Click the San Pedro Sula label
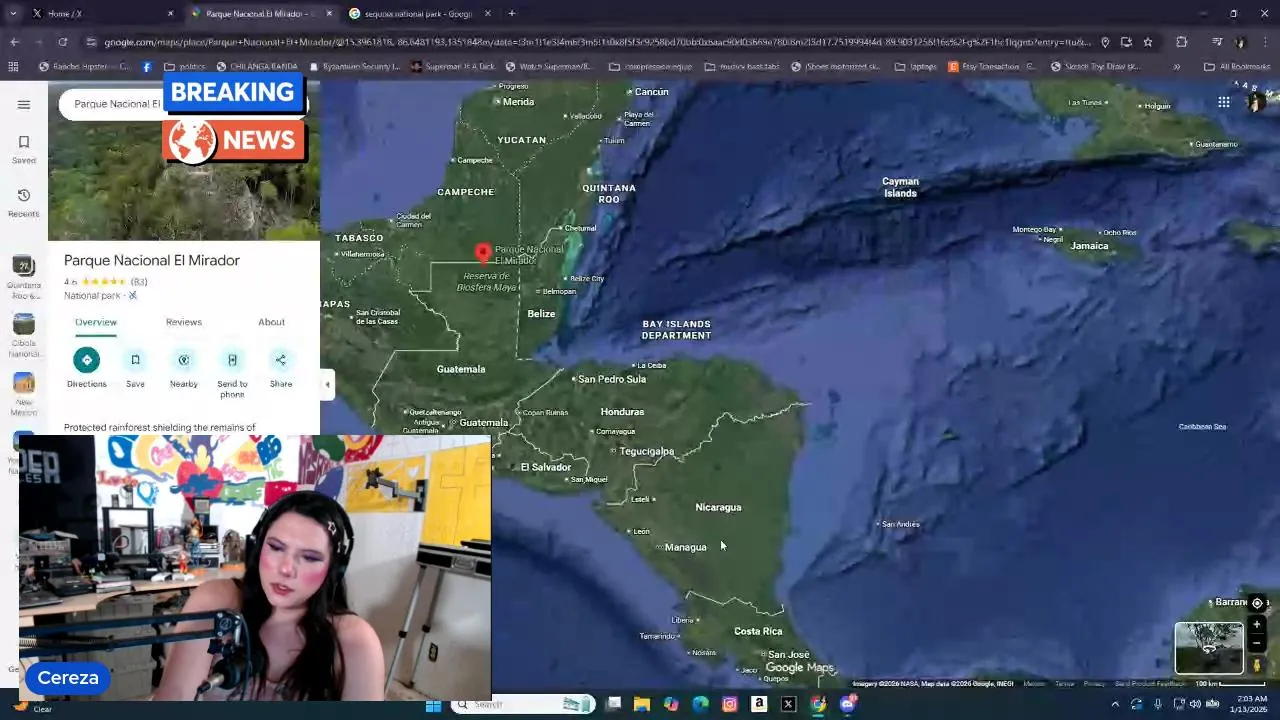1280x720 pixels. tap(612, 379)
